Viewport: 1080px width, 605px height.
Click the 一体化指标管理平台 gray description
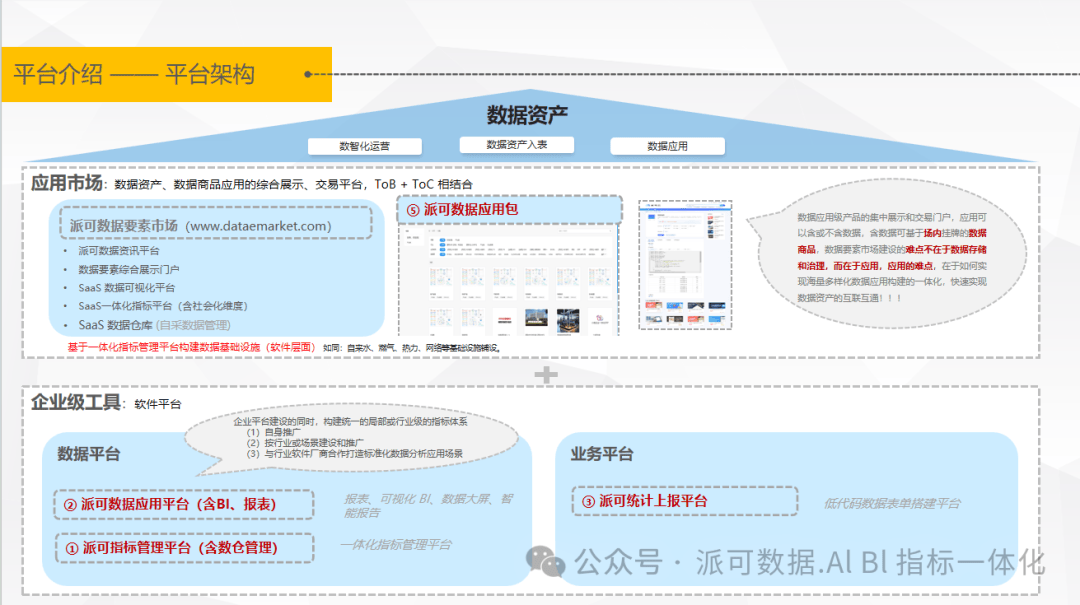click(396, 544)
